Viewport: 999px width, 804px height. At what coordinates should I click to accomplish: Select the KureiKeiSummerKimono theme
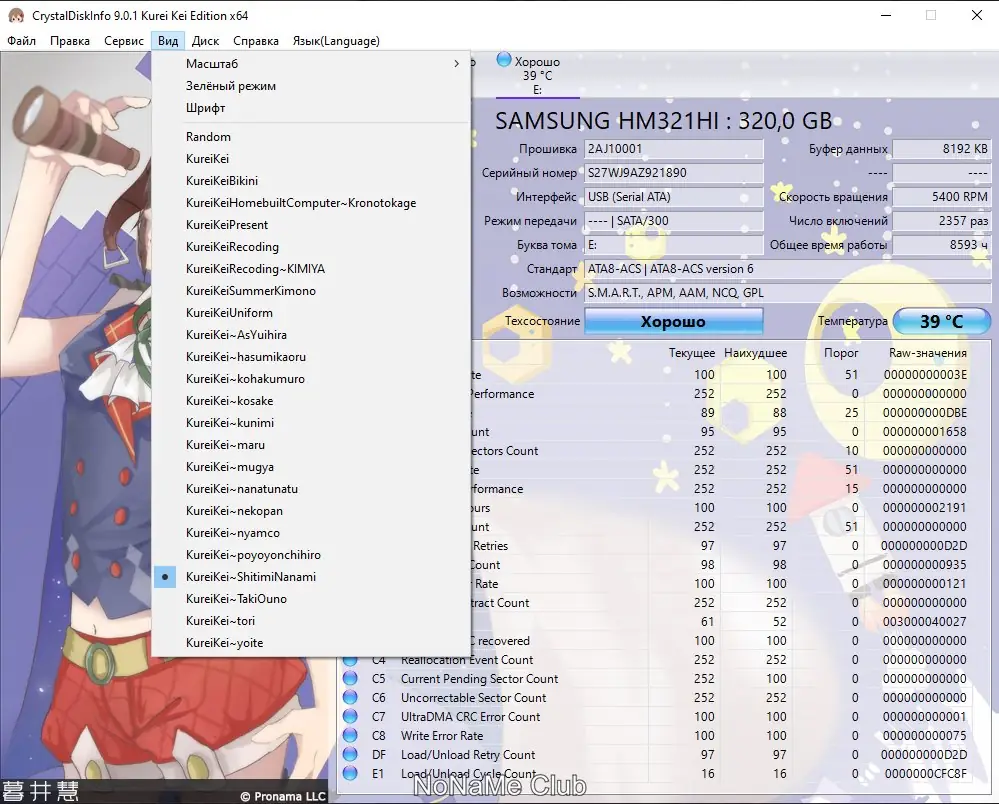click(x=311, y=291)
